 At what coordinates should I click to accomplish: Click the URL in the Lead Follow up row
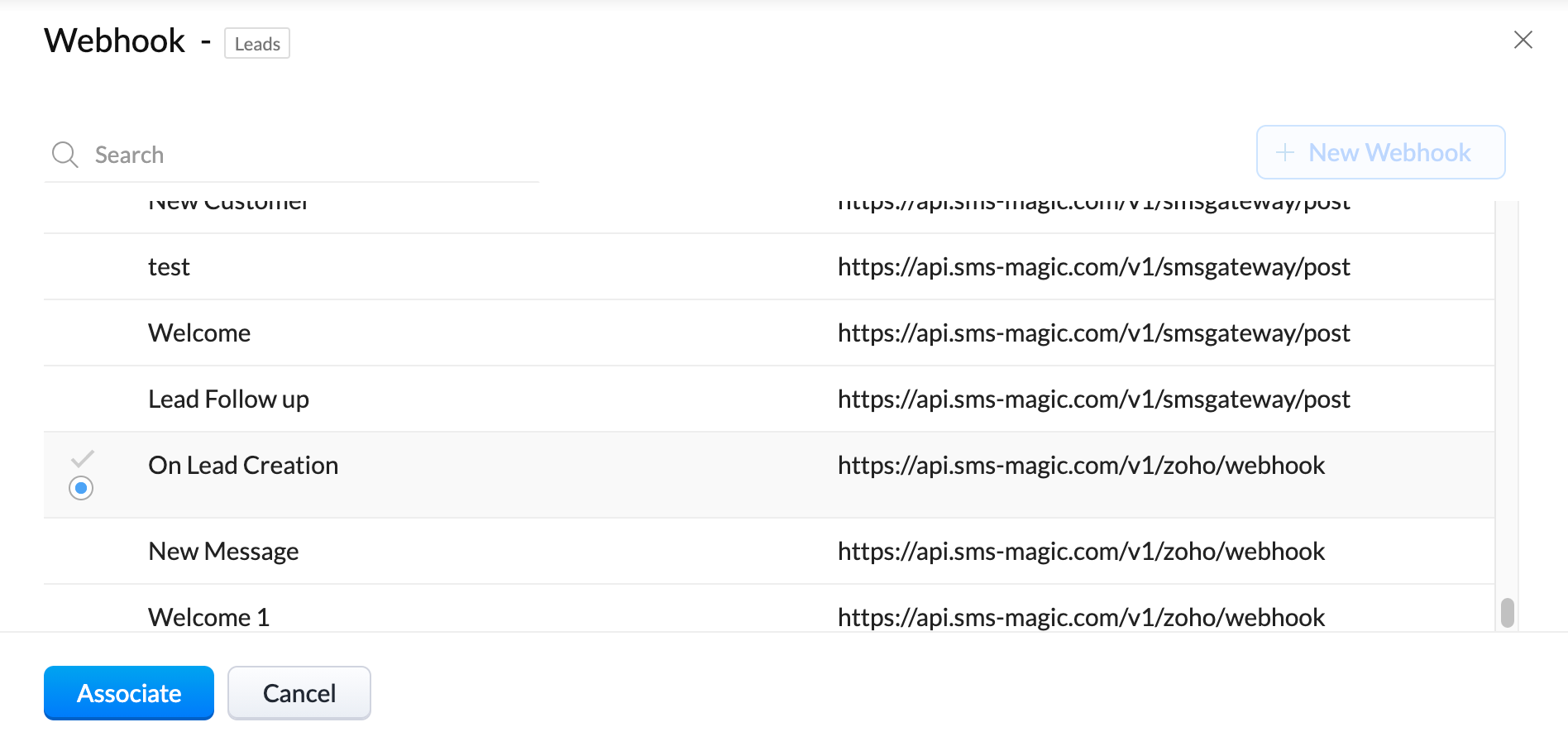click(1093, 399)
